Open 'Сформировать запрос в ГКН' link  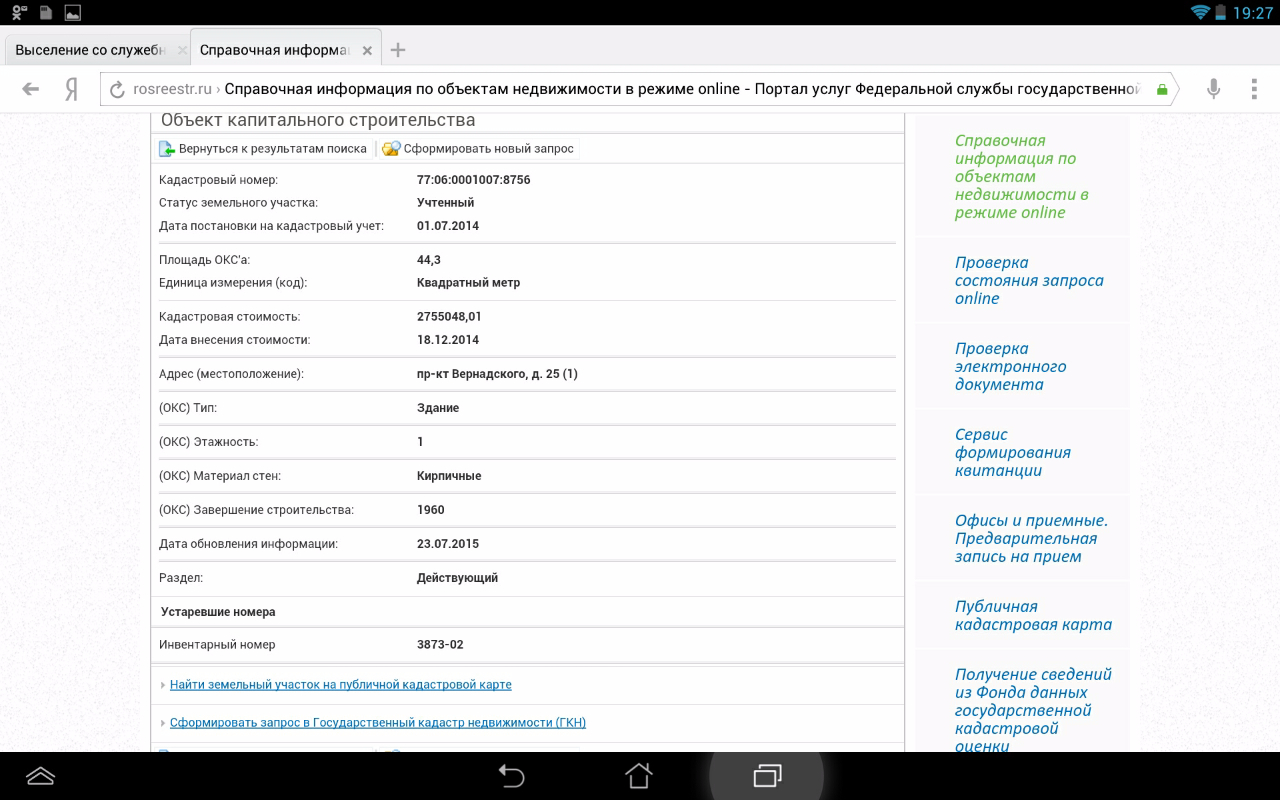tap(377, 723)
